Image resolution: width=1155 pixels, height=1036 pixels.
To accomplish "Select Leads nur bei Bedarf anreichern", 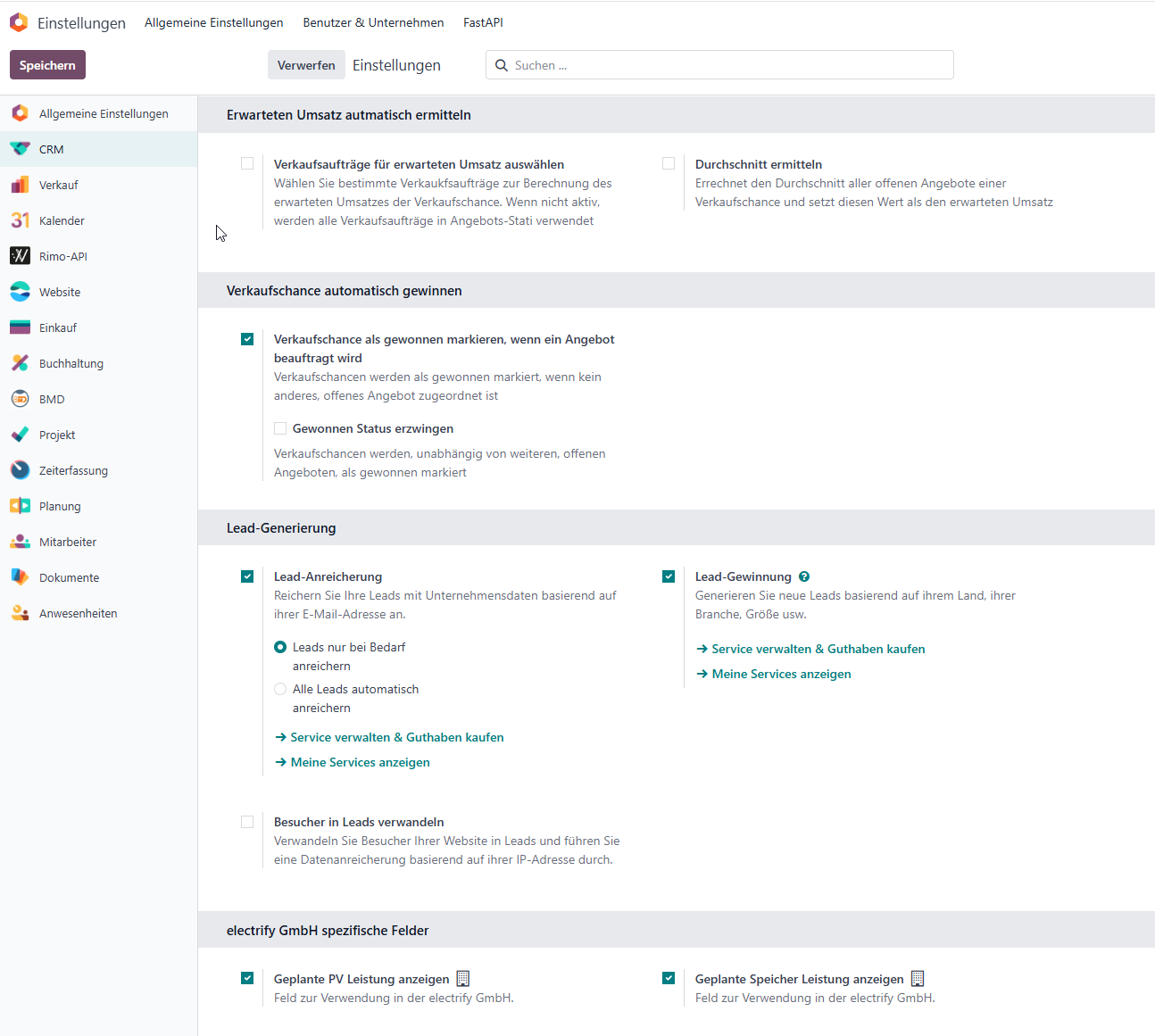I will 280,647.
